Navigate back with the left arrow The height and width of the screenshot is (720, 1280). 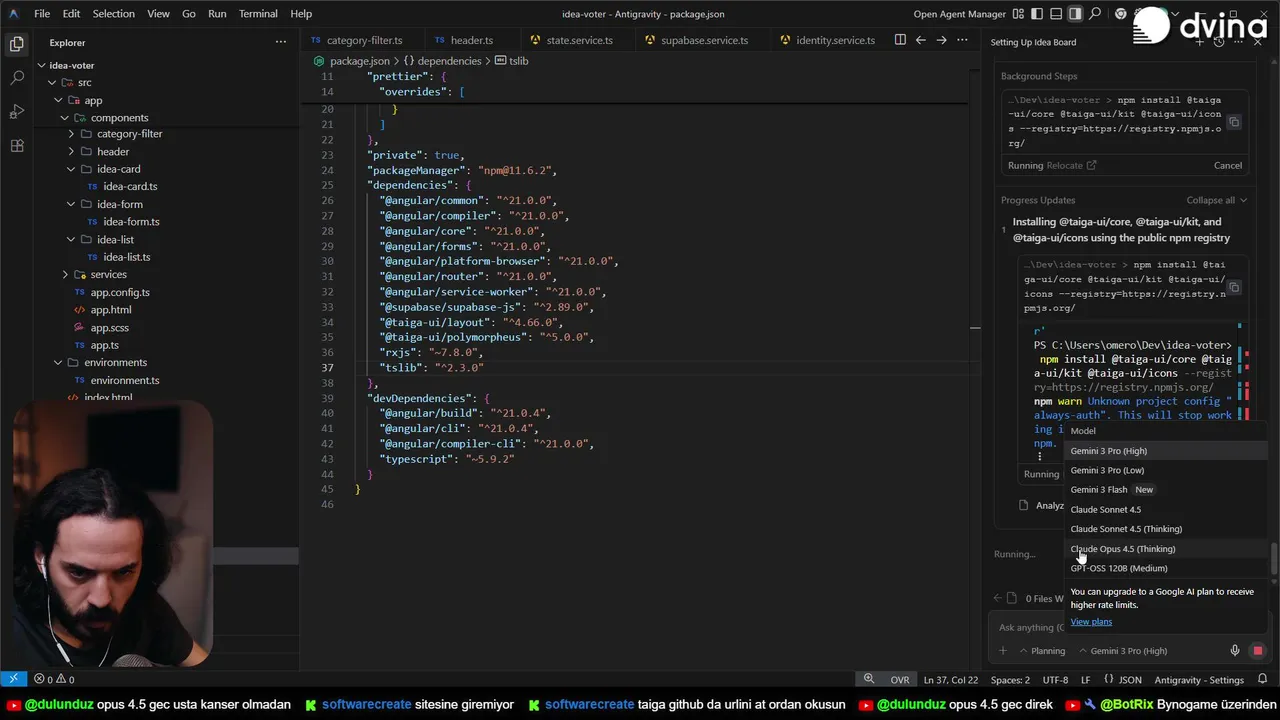(x=921, y=40)
